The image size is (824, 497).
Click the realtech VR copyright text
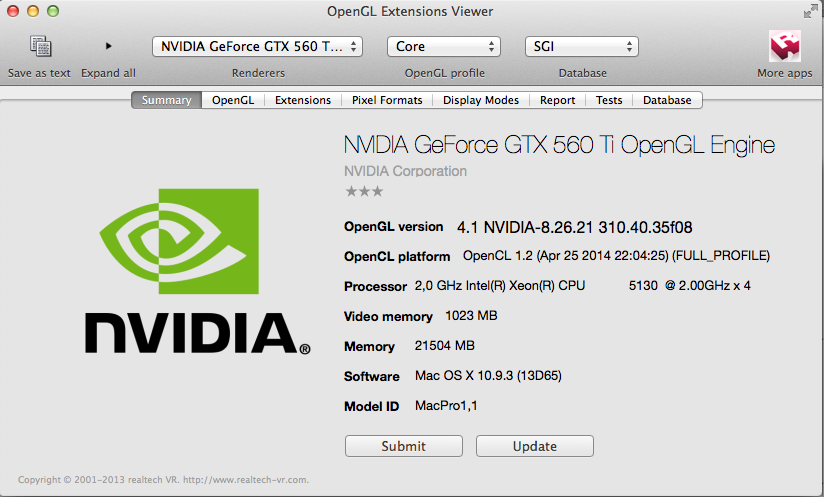163,480
